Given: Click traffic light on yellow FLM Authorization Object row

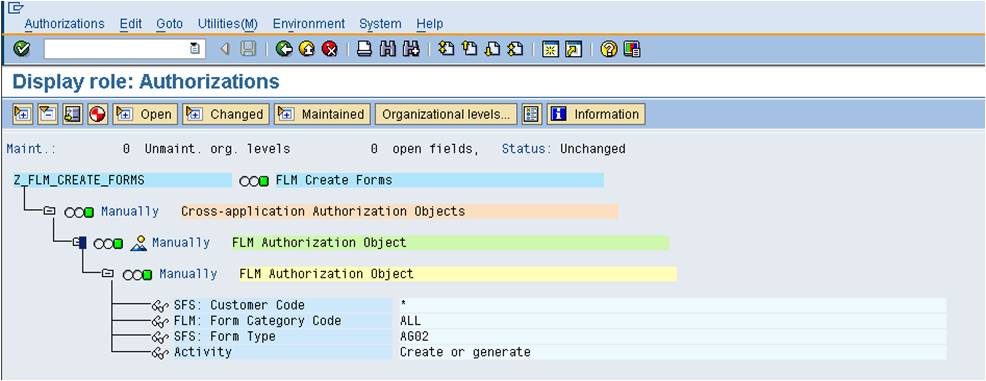Looking at the screenshot, I should [137, 275].
